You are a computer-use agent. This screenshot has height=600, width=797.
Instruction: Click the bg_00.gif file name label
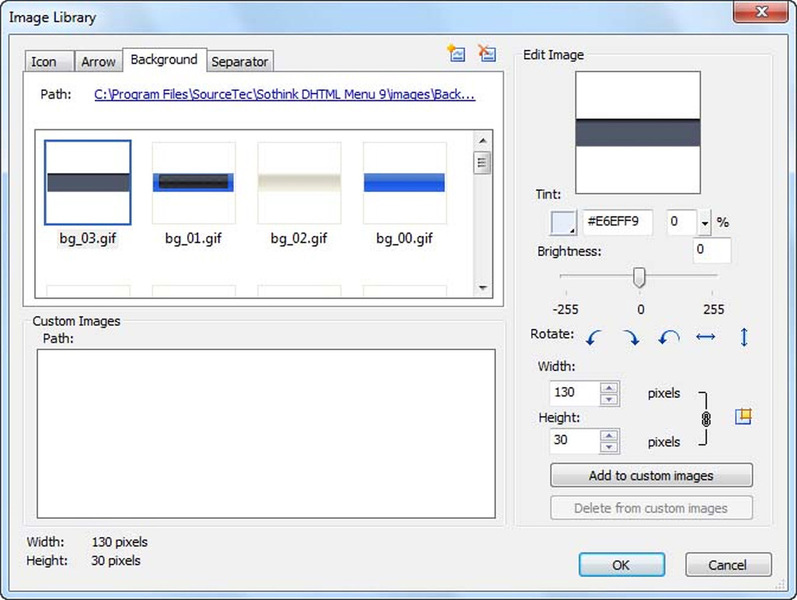tap(405, 238)
